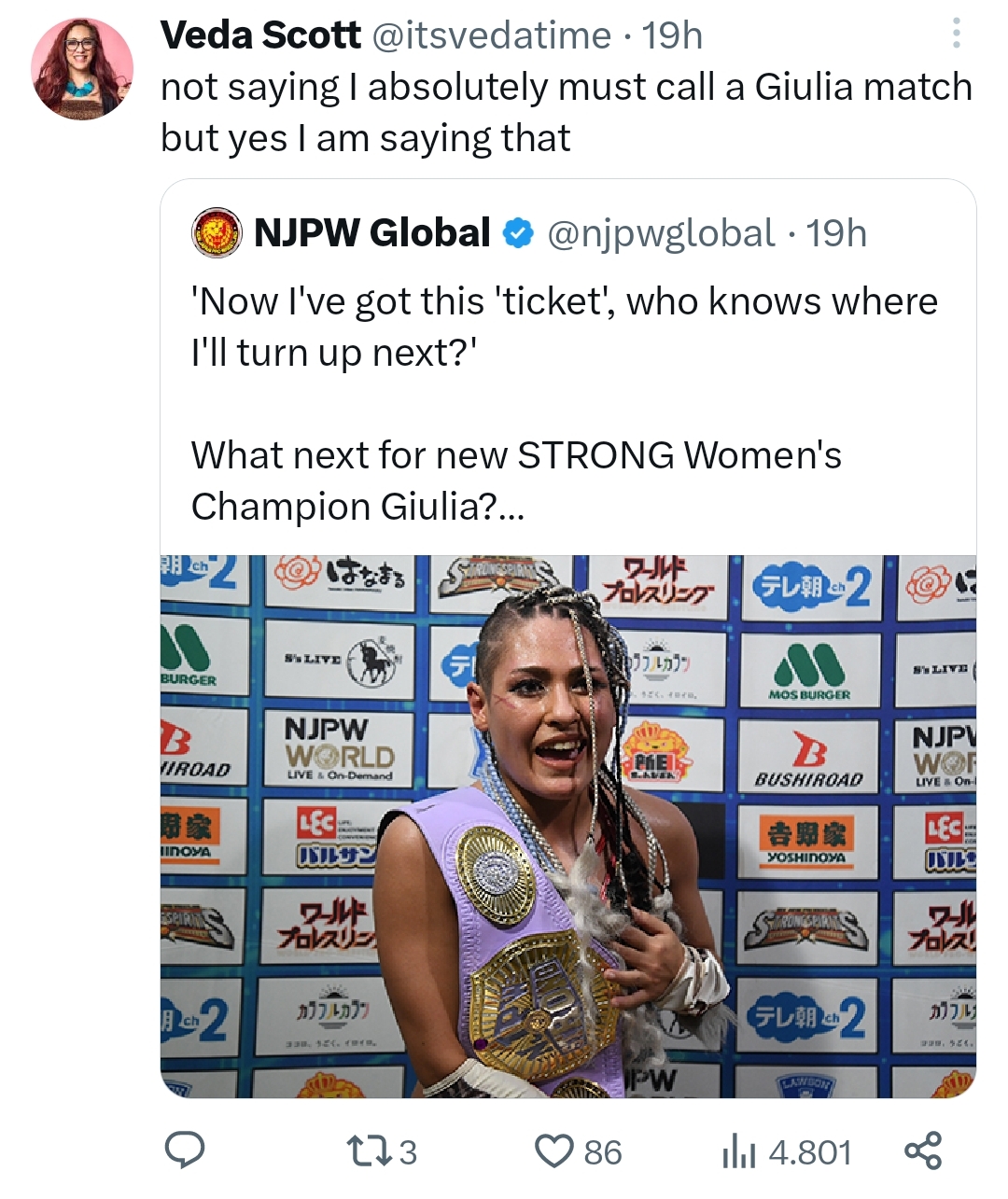The width and height of the screenshot is (1008, 1199).
Task: Open Veda Scott's profile picture
Action: point(82,69)
